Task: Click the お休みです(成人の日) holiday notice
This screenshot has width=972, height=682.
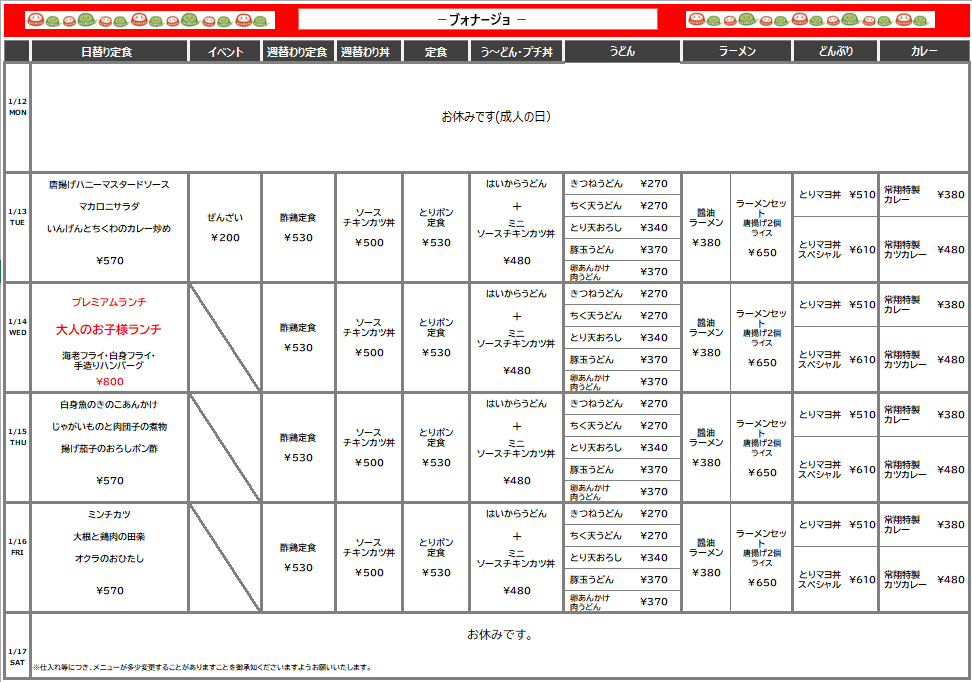Action: 496,117
